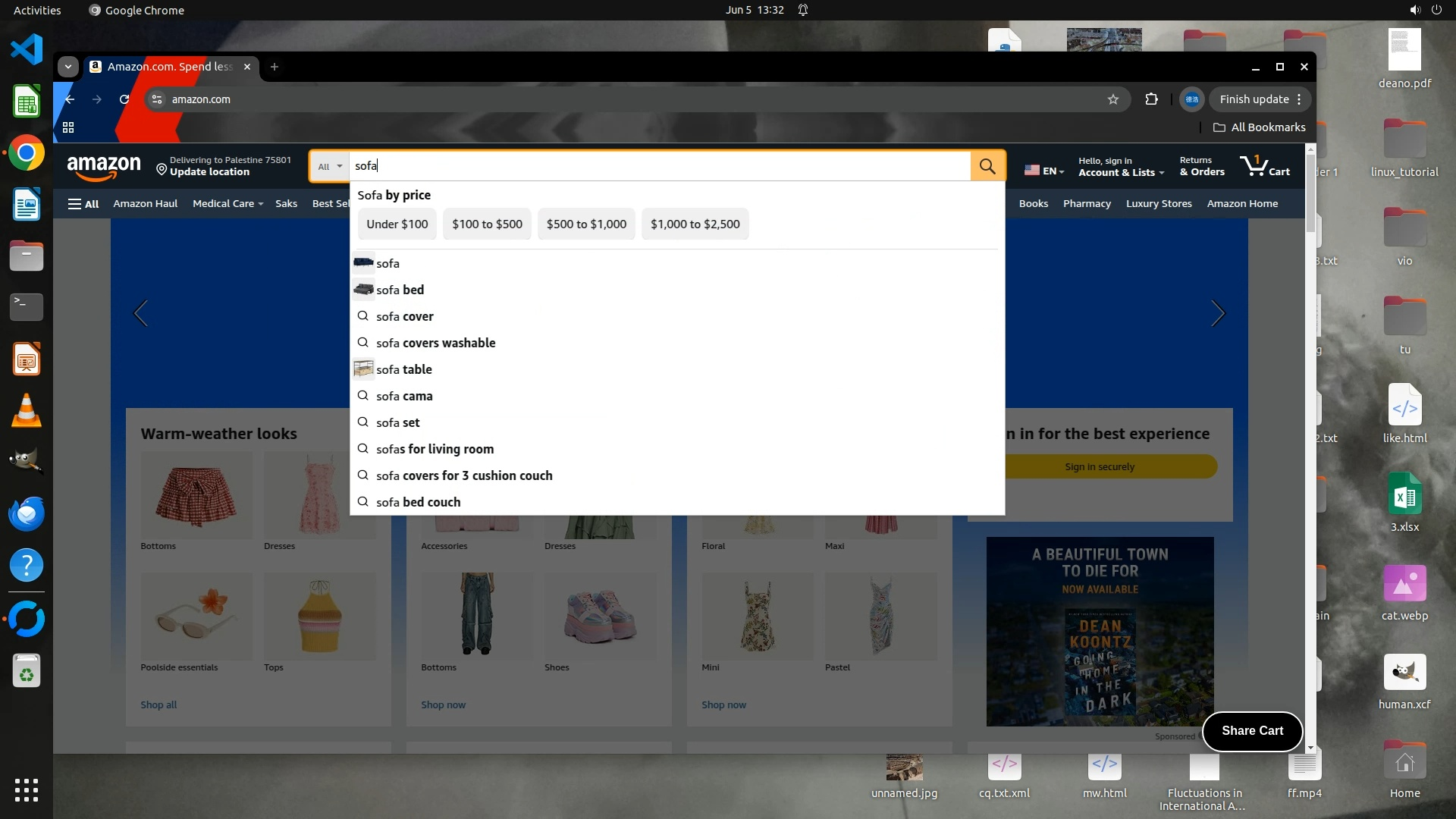Viewport: 1456px width, 819px height.
Task: Bookmark page with star icon
Action: [x=1112, y=99]
